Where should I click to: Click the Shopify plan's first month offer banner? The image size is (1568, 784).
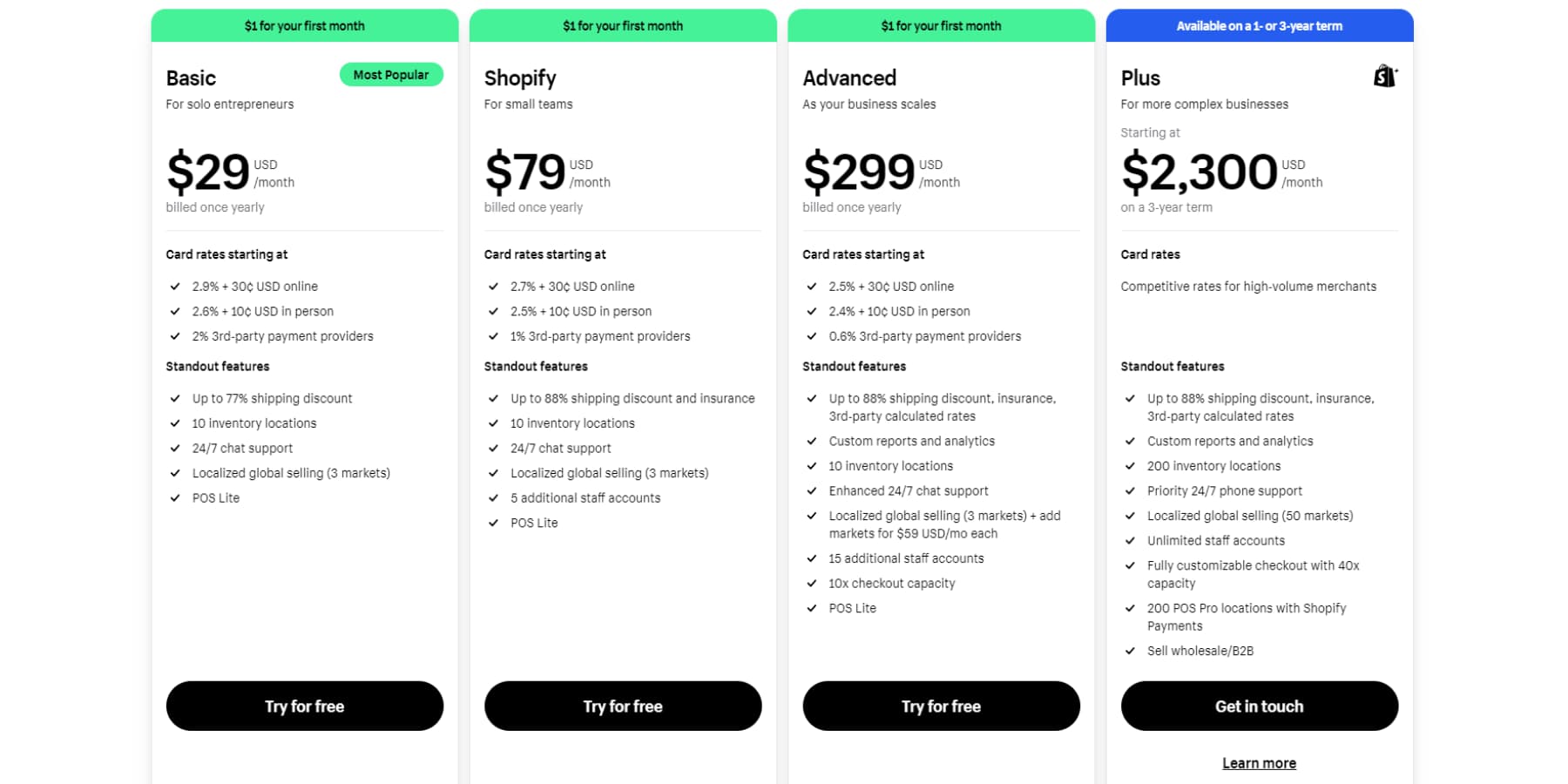pyautogui.click(x=623, y=25)
